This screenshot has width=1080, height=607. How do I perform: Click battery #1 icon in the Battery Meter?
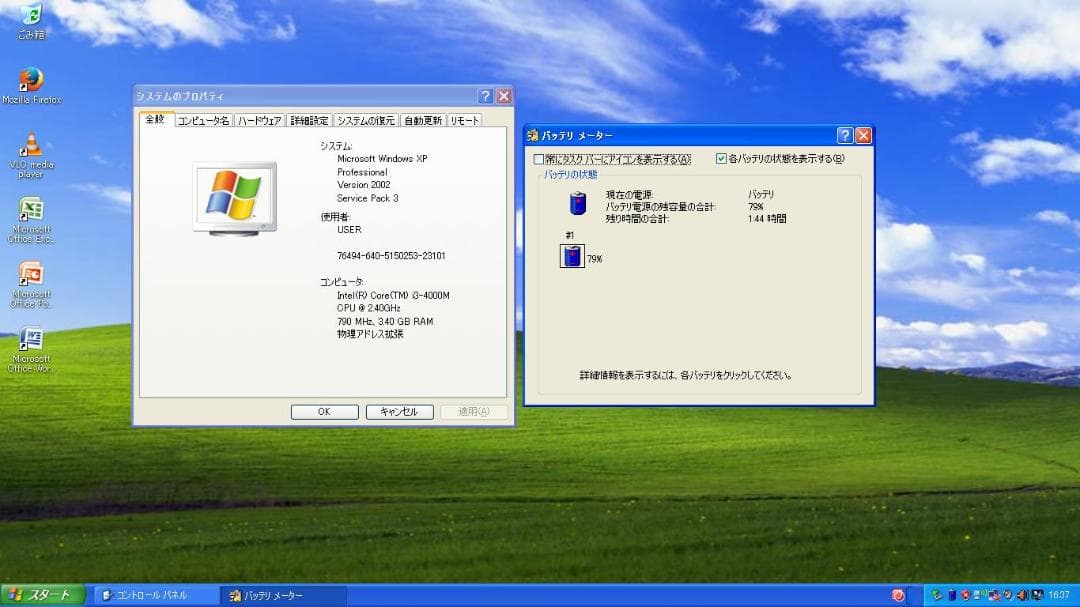tap(571, 256)
